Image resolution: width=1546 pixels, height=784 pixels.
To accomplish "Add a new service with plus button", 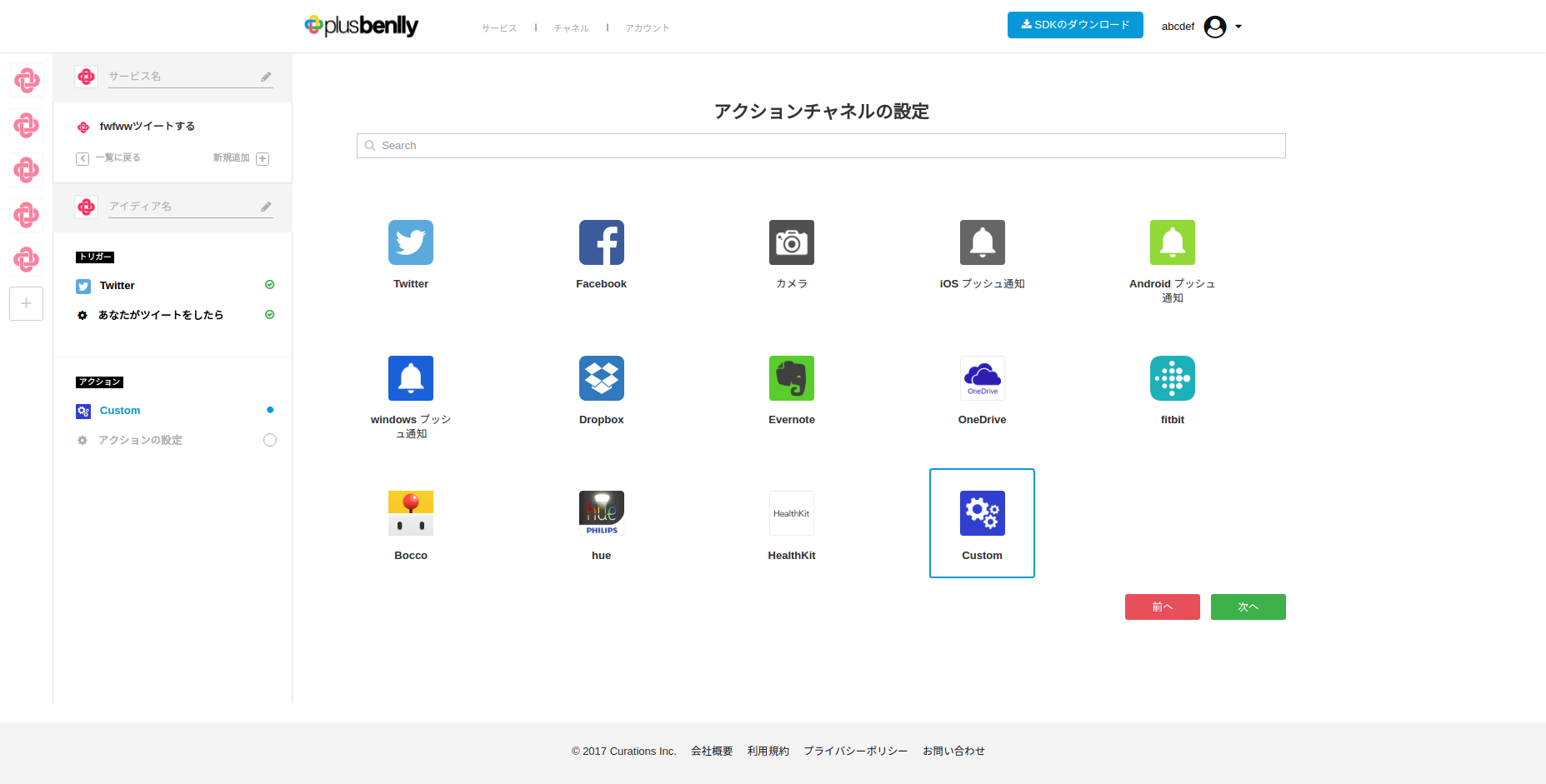I will click(26, 303).
